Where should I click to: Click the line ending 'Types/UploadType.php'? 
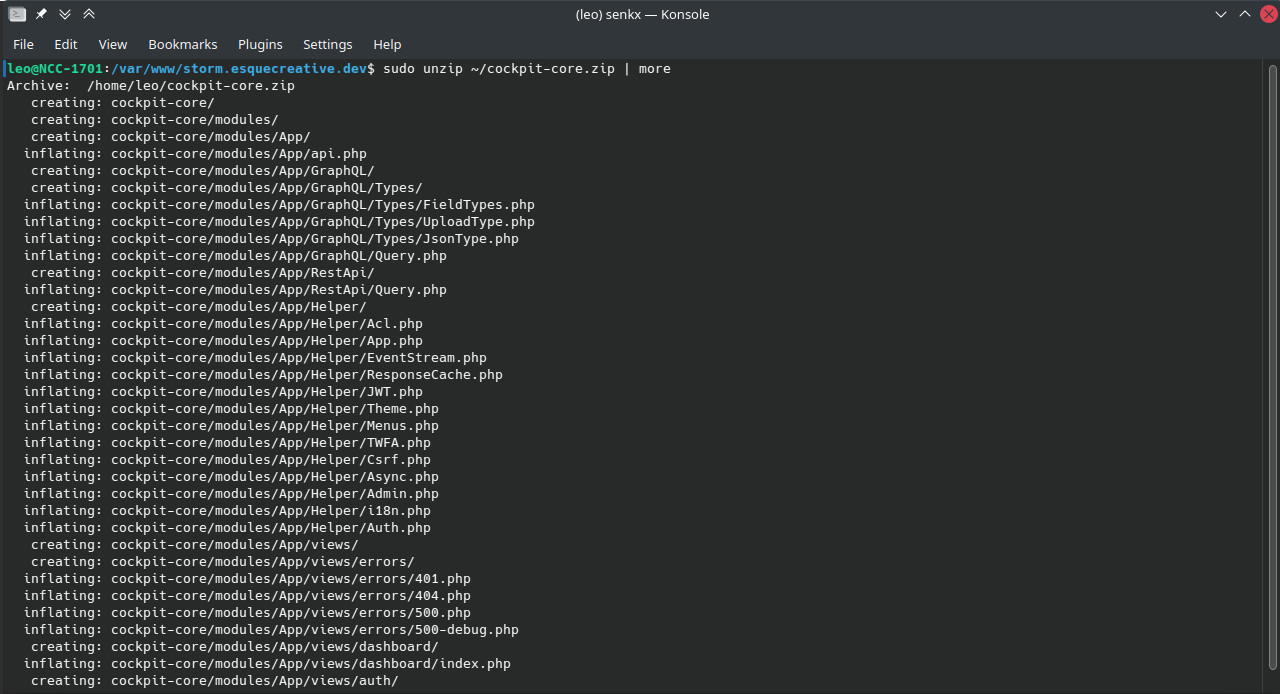[279, 222]
